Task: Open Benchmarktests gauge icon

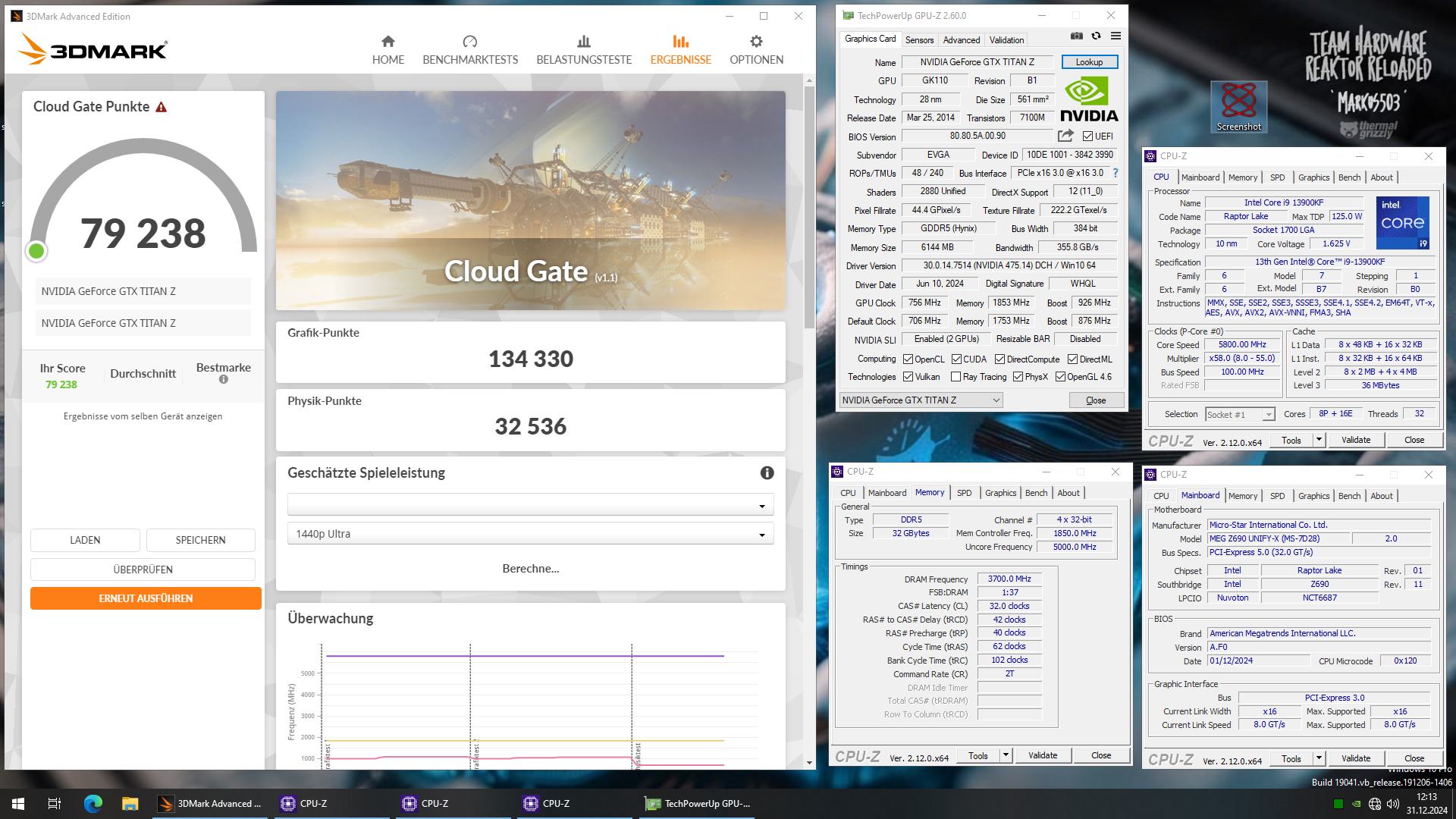Action: coord(470,42)
